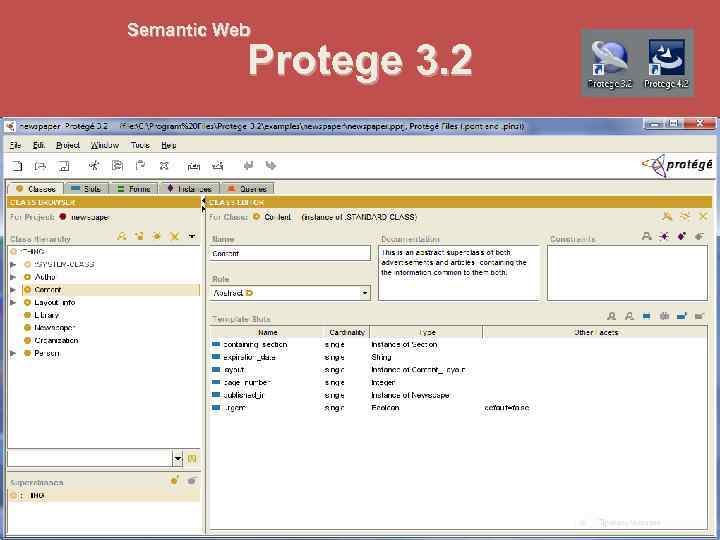Viewport: 720px width, 540px height.
Task: Click the View Class icon above Class Hierarchy
Action: click(122, 236)
